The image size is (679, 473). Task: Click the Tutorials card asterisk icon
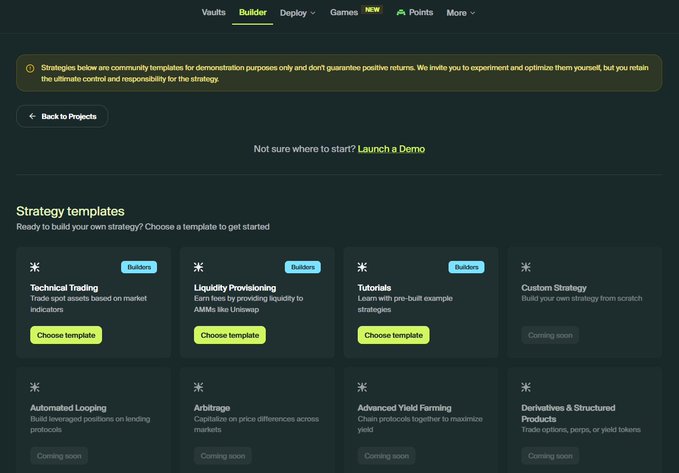(x=362, y=267)
